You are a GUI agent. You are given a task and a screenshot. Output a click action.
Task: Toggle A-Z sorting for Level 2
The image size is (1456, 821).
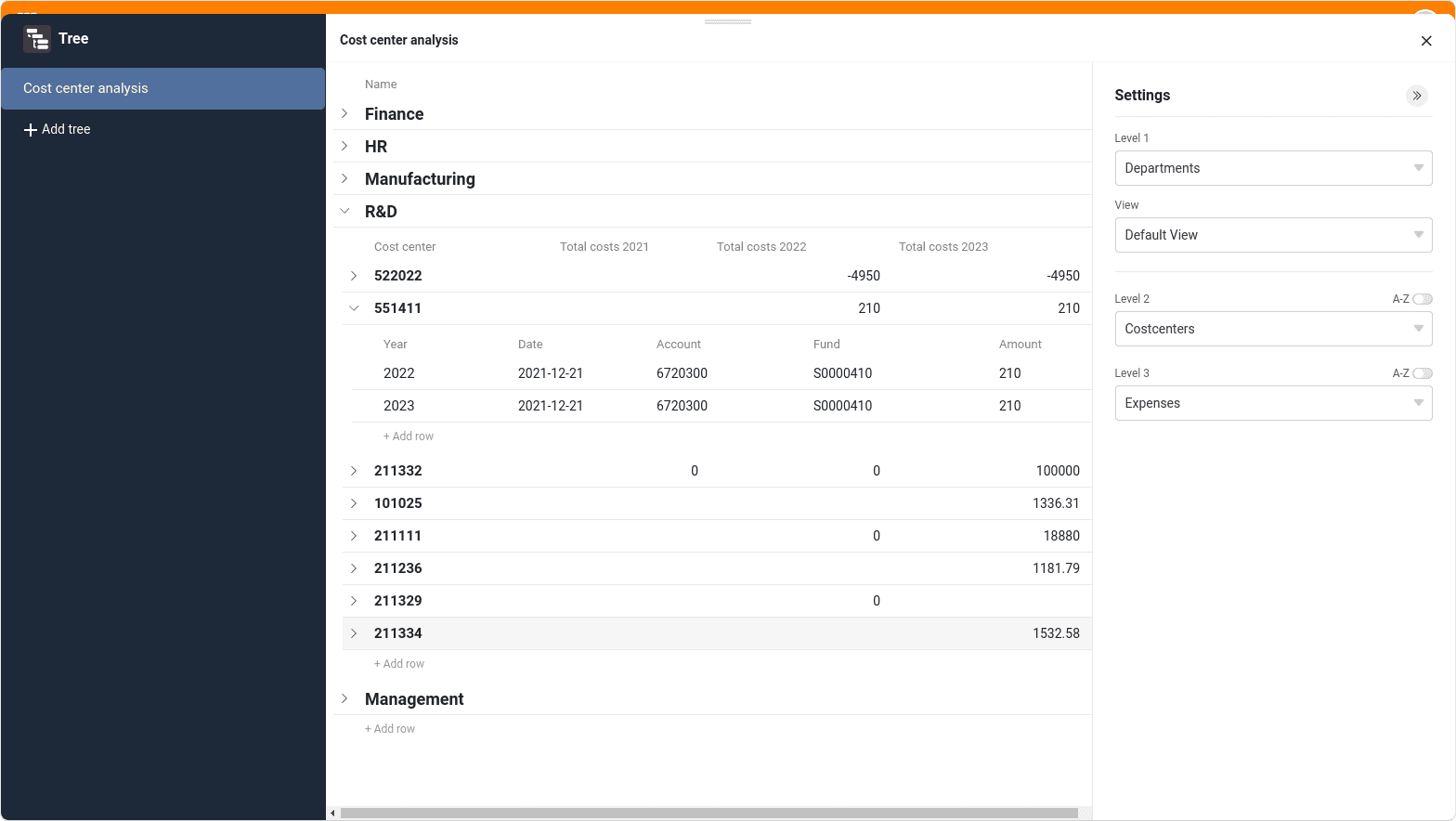click(x=1423, y=299)
